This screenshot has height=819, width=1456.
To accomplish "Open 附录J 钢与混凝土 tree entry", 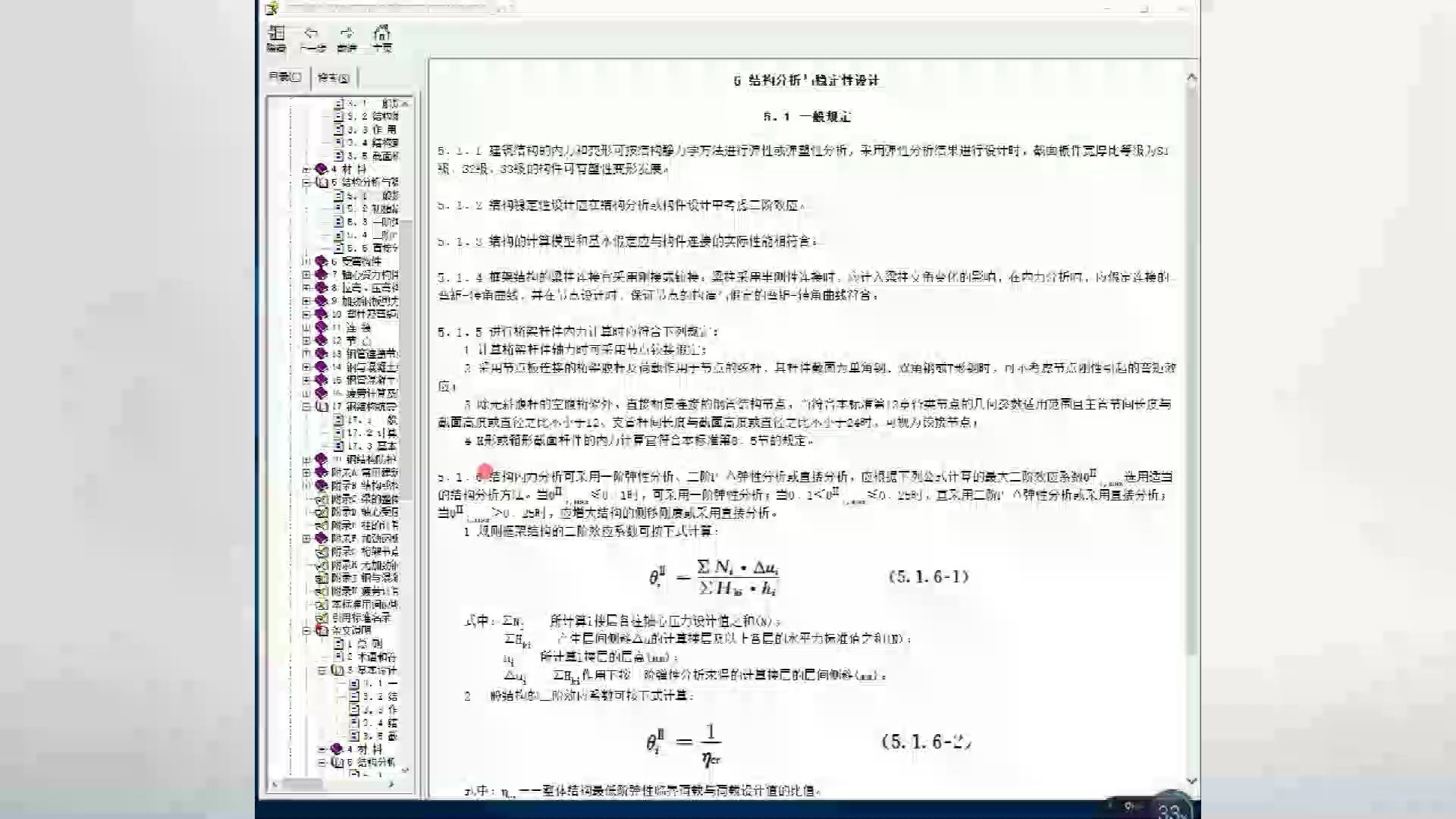I will point(365,578).
